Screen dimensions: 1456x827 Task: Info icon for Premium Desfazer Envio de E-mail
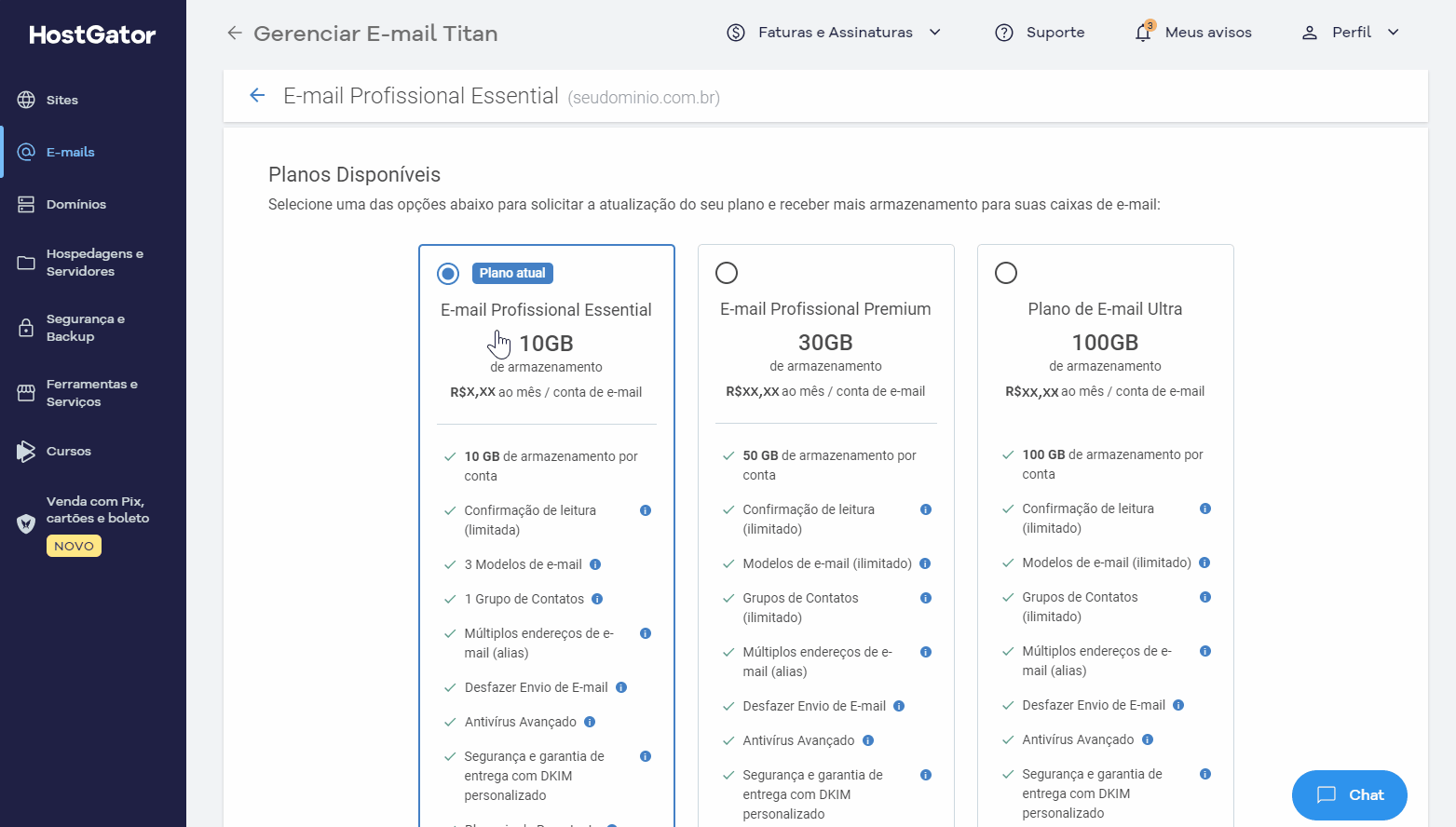[x=899, y=706]
